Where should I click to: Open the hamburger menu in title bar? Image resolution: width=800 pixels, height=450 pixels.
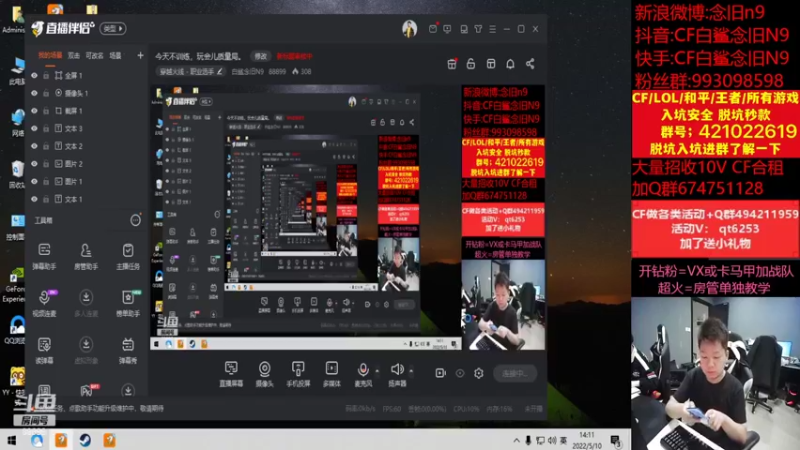[x=492, y=29]
